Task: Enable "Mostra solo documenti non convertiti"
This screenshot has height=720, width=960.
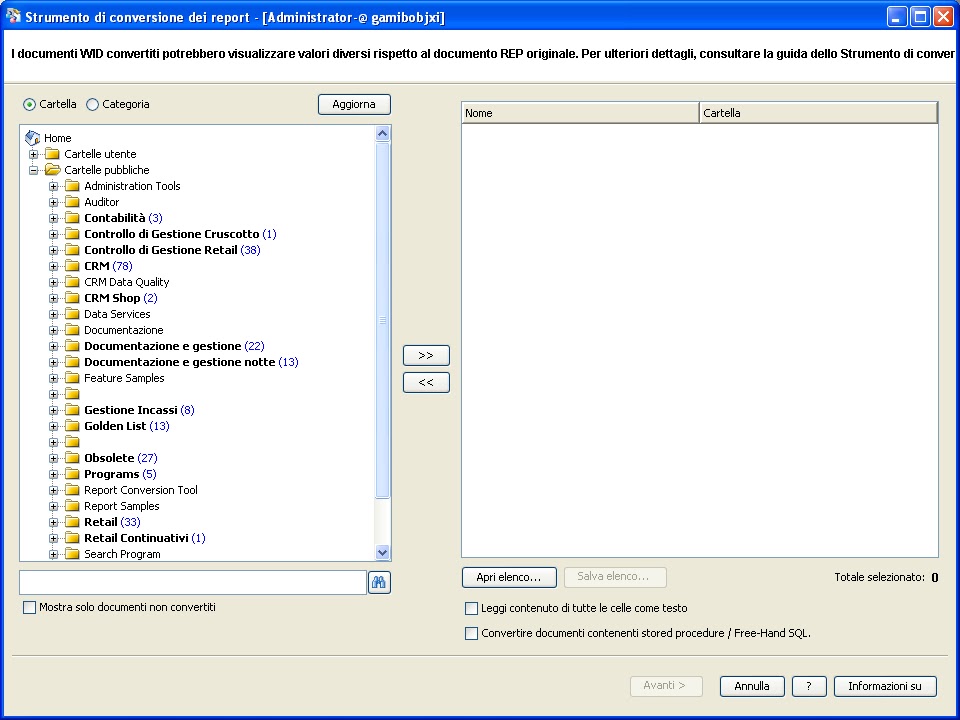Action: [28, 607]
